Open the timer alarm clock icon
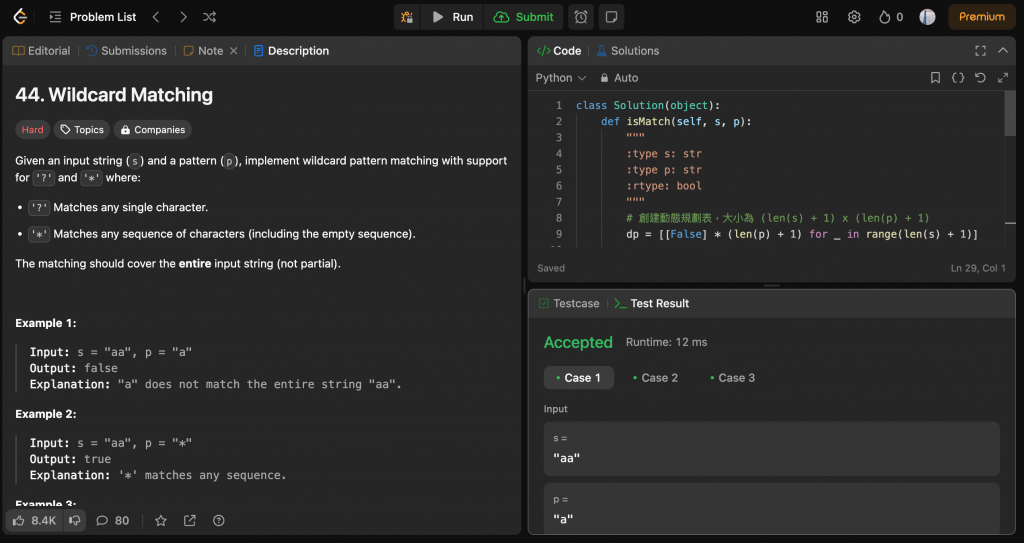This screenshot has height=543, width=1024. tap(580, 17)
